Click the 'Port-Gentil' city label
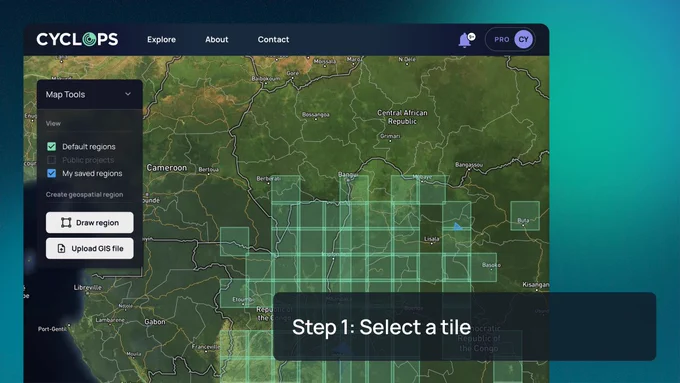The width and height of the screenshot is (680, 383). tap(52, 329)
